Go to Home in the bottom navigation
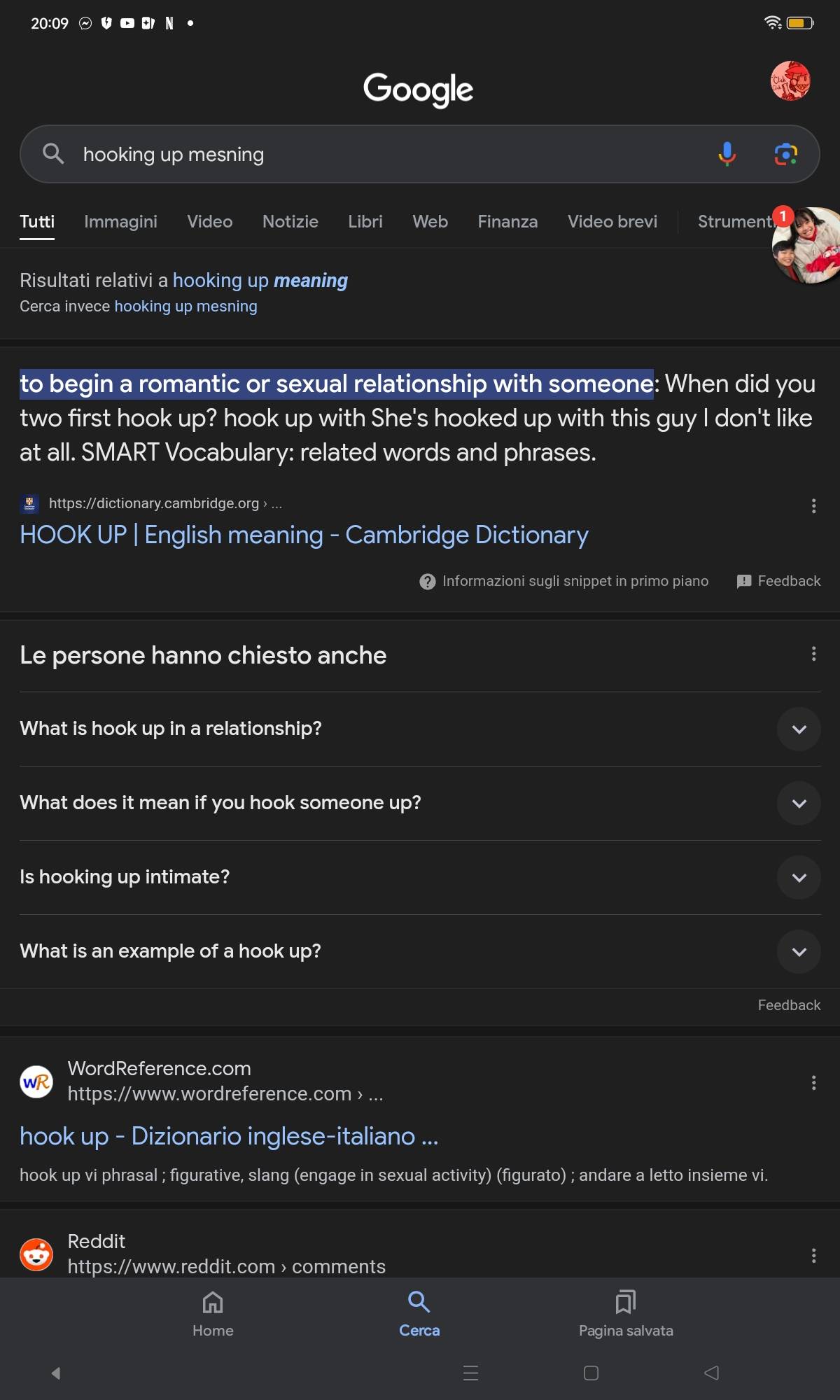 213,1315
